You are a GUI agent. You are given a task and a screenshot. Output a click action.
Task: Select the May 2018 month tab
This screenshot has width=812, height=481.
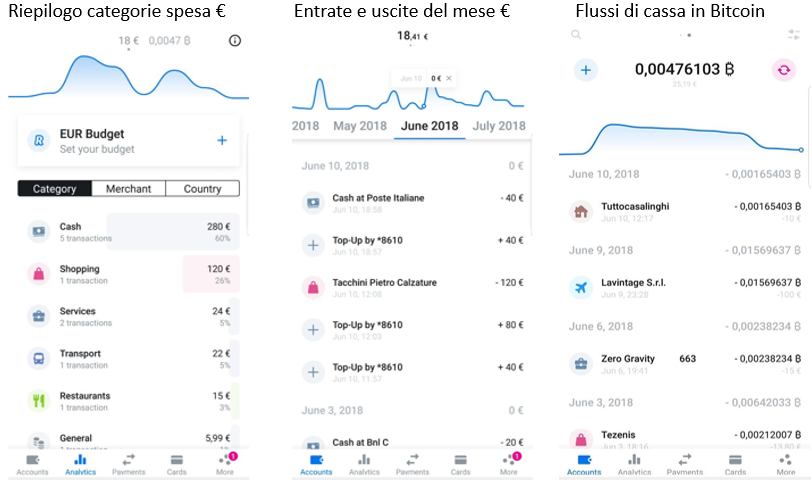pyautogui.click(x=360, y=126)
